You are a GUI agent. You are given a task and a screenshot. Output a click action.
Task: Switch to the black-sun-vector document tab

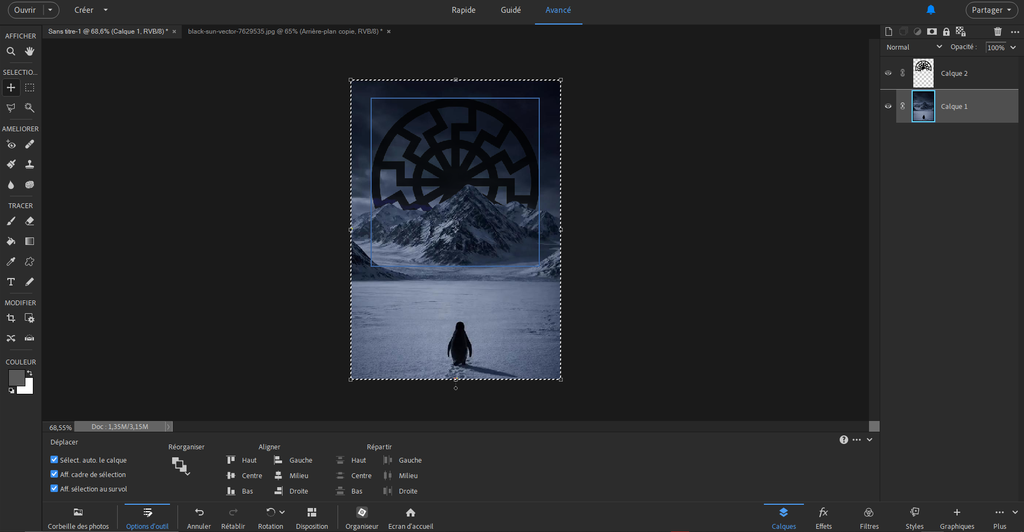pyautogui.click(x=284, y=32)
